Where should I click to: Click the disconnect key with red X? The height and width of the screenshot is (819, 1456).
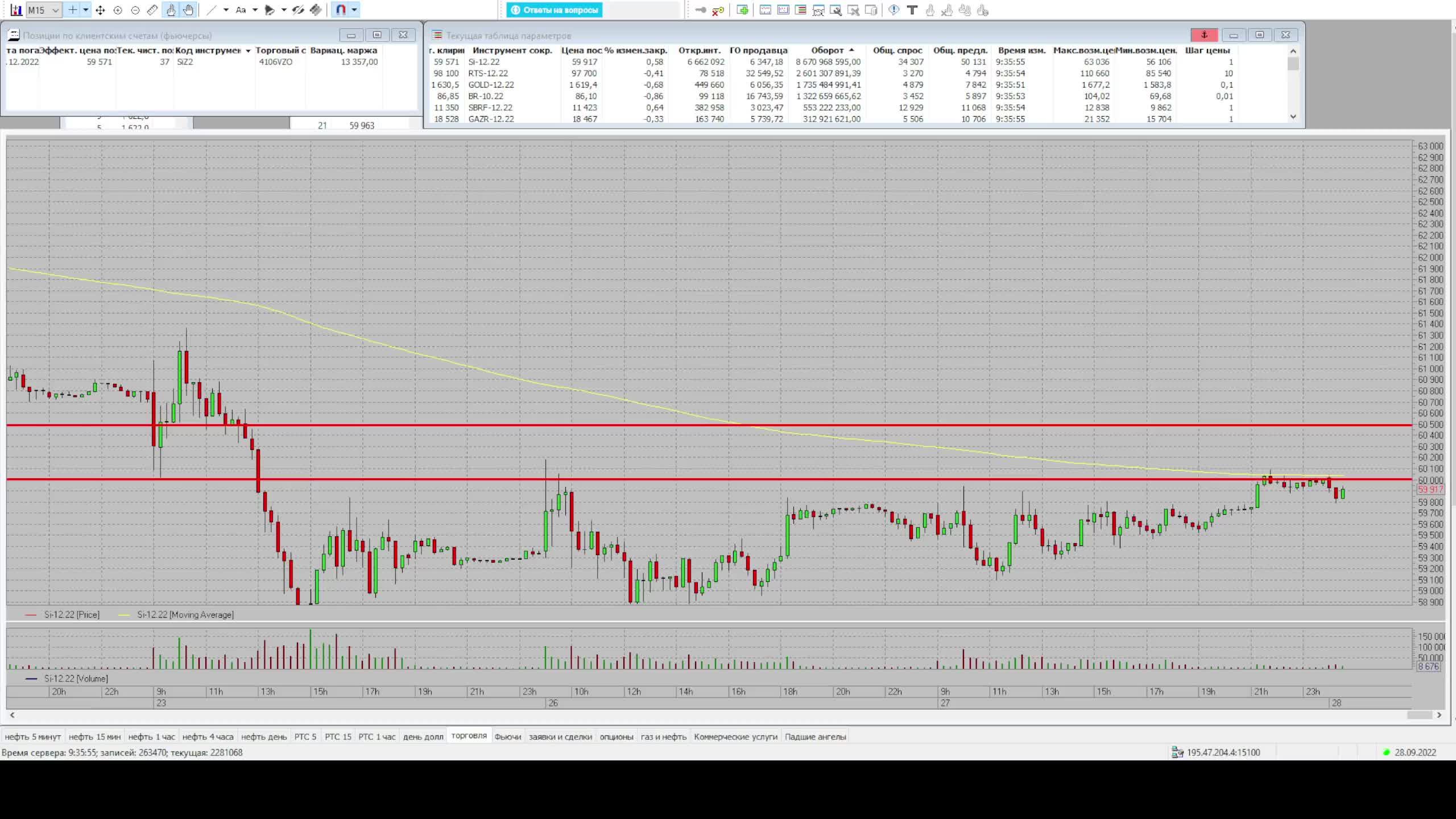coord(718,10)
